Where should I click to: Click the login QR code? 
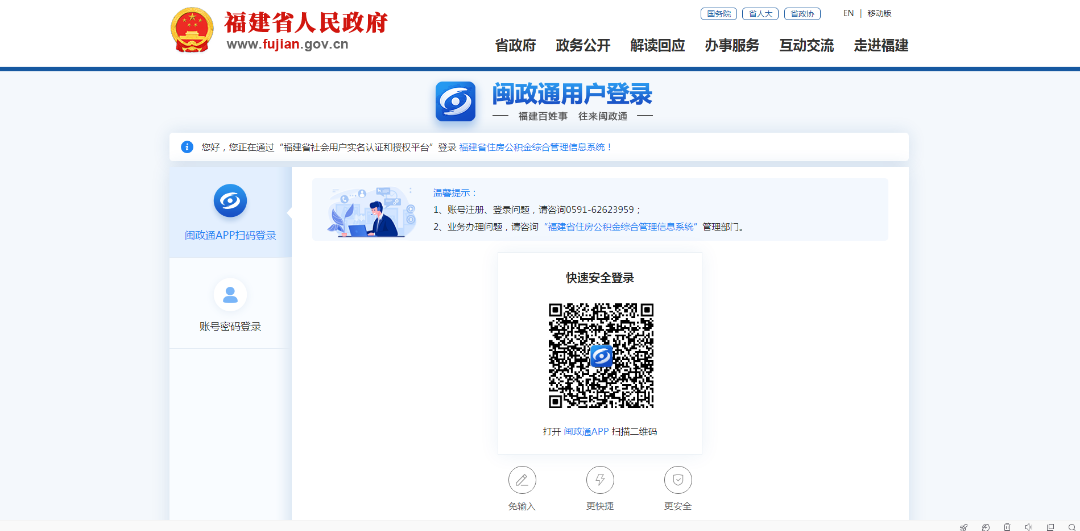point(601,356)
